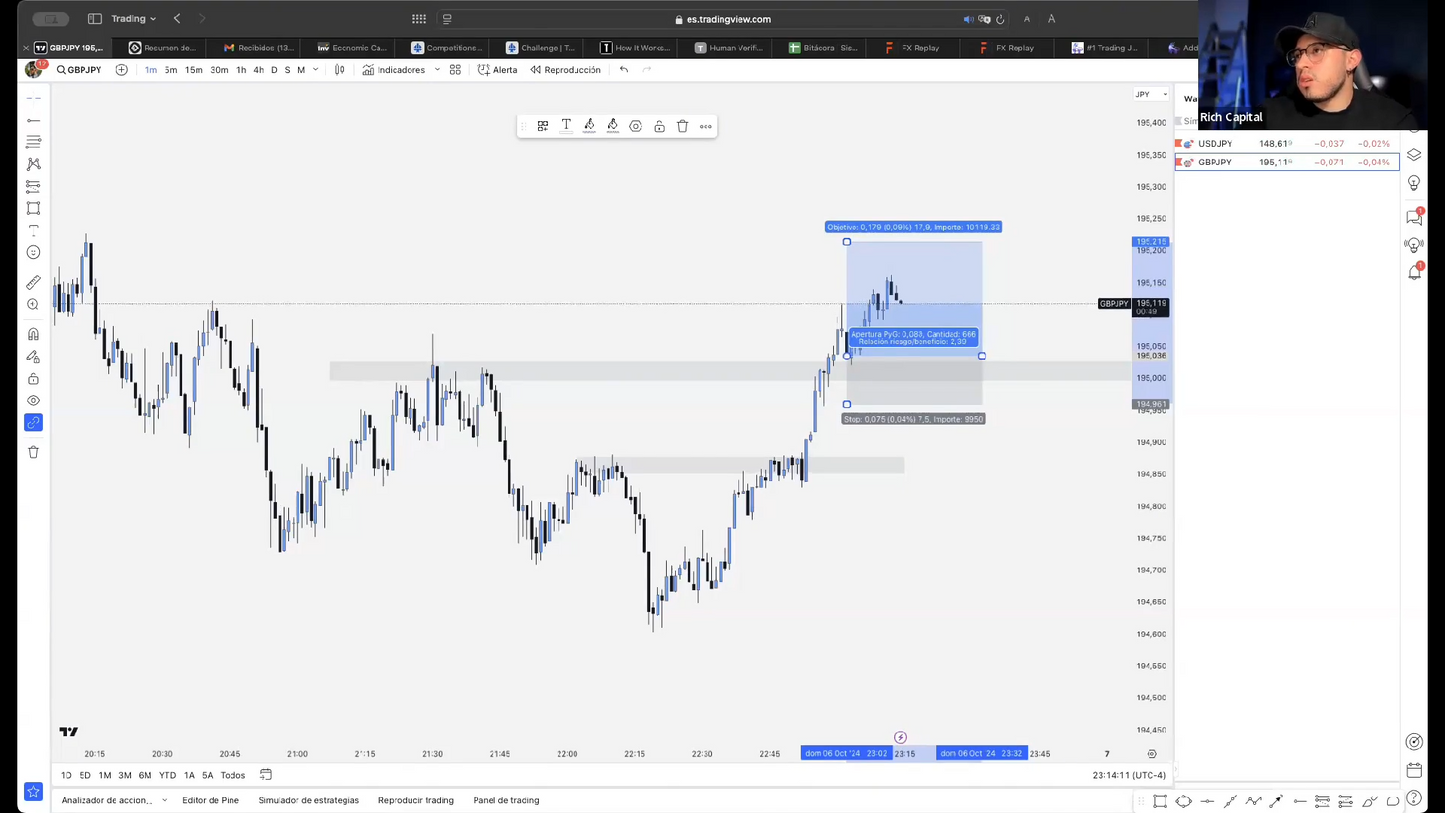Select the 15m timeframe button

tap(193, 70)
